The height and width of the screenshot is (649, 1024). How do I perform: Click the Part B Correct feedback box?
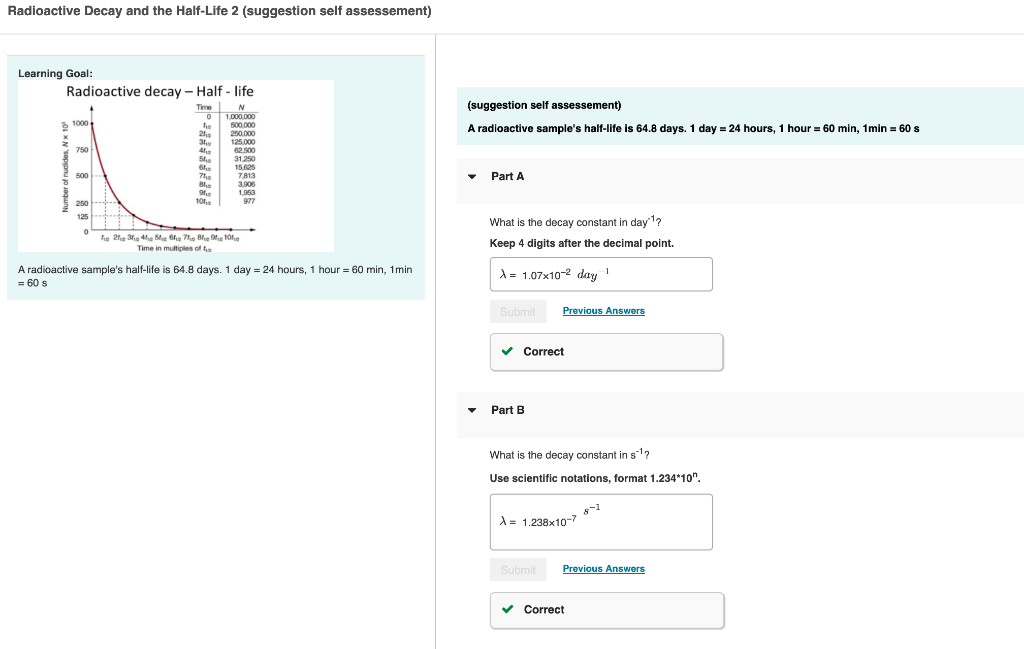click(607, 610)
